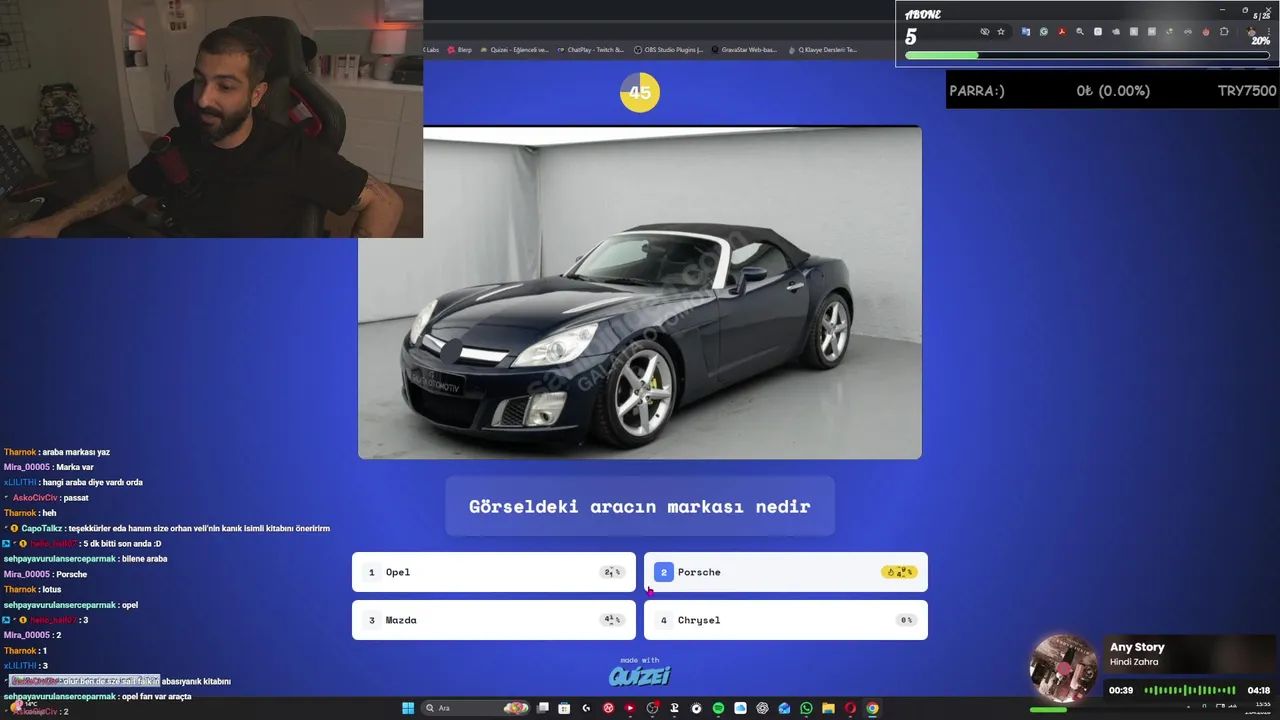
Task: Open the Mail app from taskbar
Action: pos(784,708)
